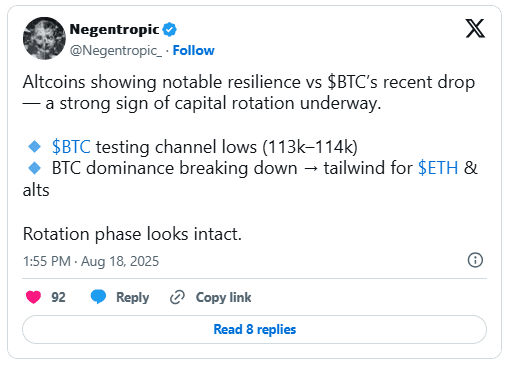Open Negentropic's profile avatar
Image resolution: width=509 pixels, height=365 pixels.
pyautogui.click(x=44, y=38)
